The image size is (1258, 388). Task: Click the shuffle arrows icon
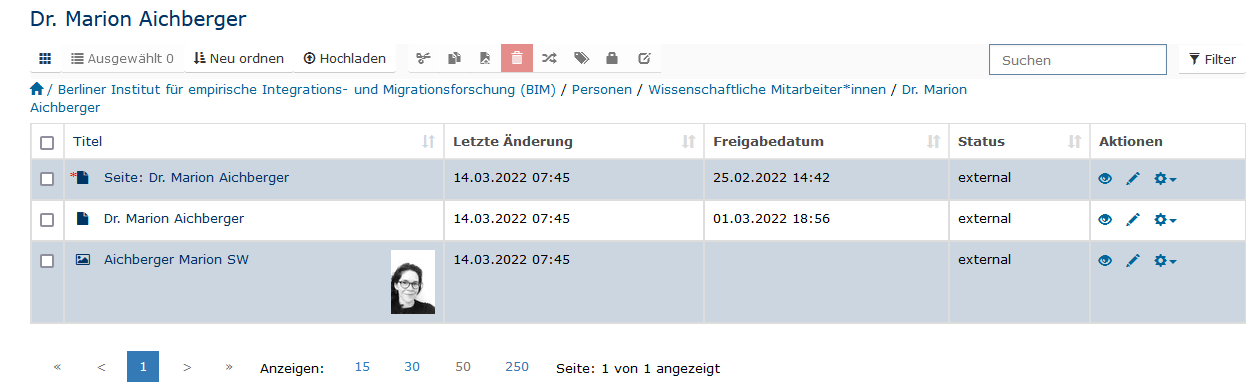548,59
